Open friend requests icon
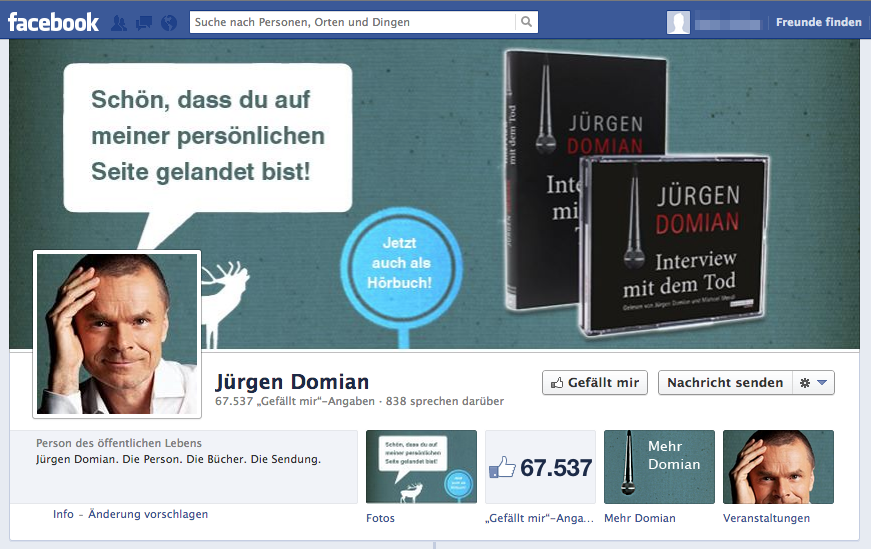The height and width of the screenshot is (549, 871). (119, 23)
